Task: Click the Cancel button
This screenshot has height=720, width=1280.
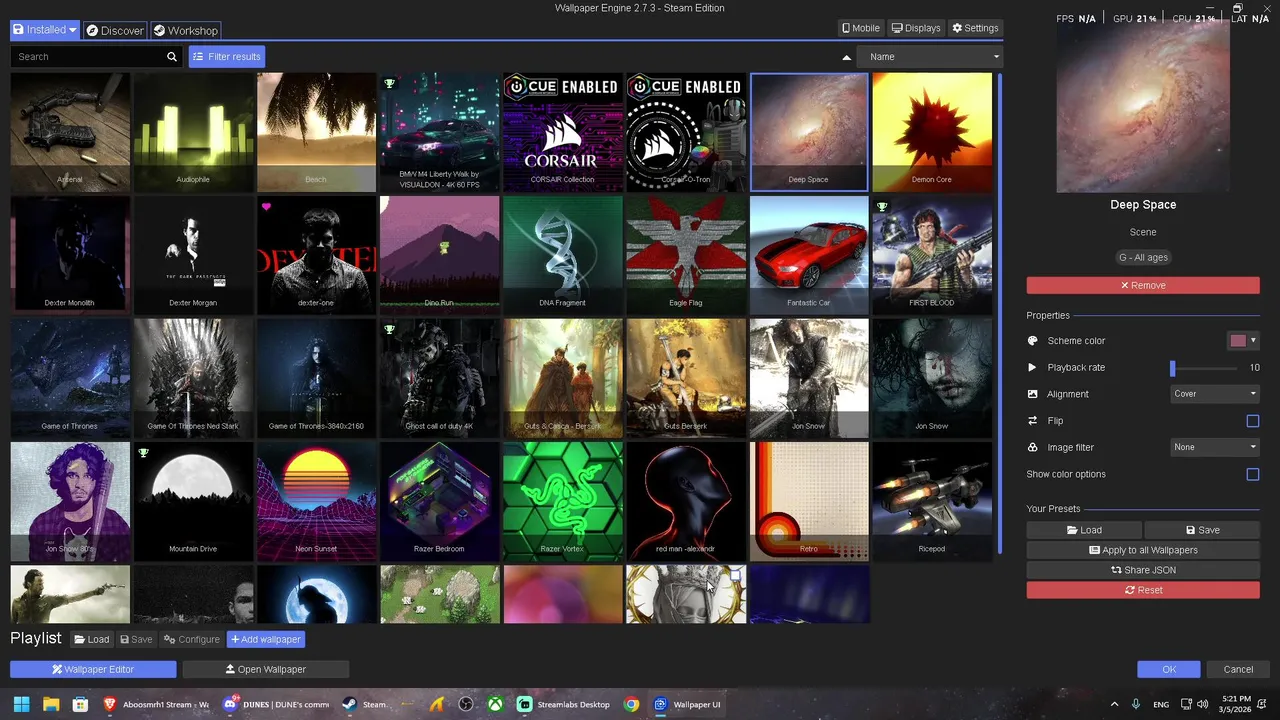Action: [x=1238, y=669]
